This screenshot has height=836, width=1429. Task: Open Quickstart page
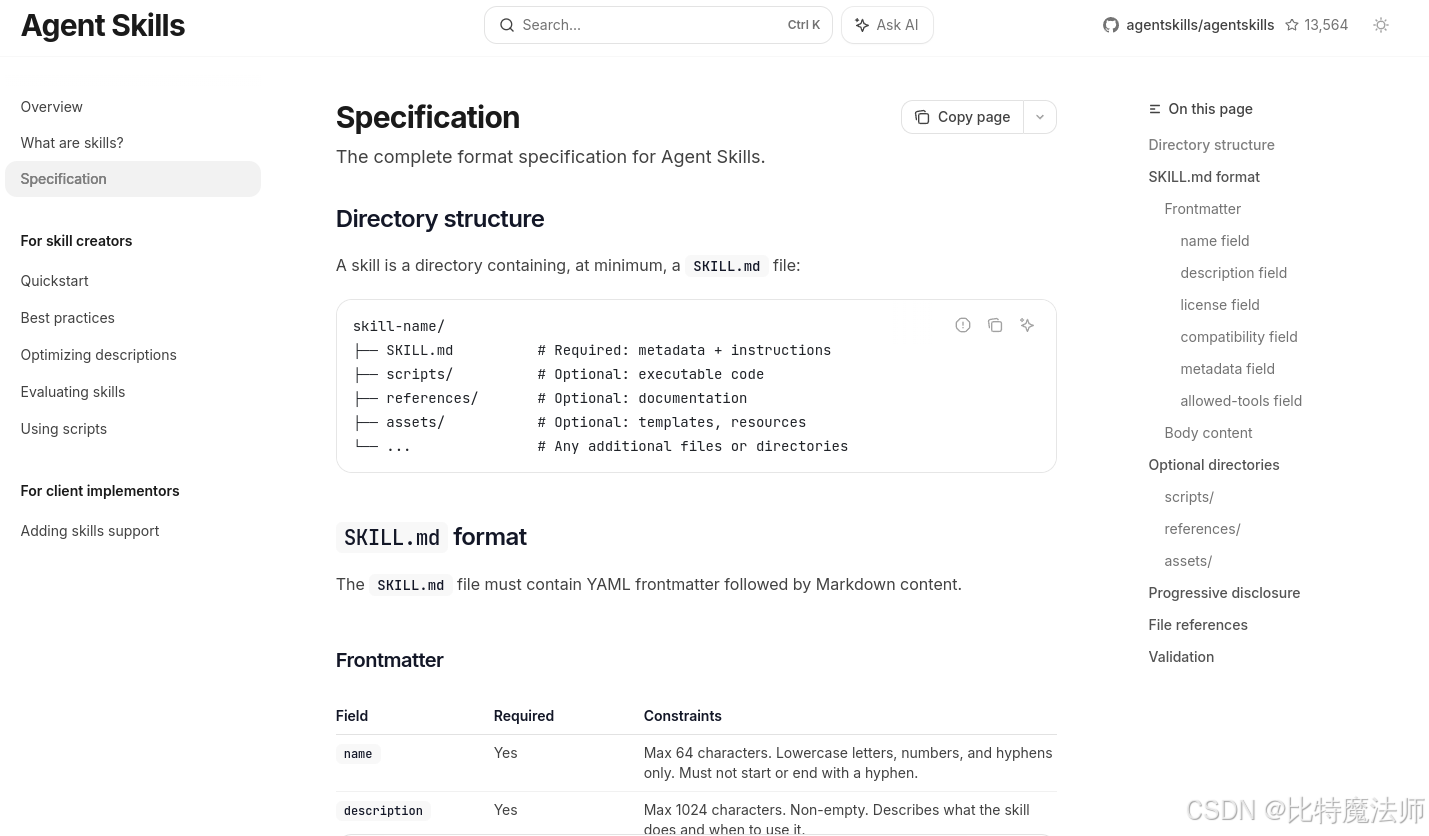pos(54,281)
